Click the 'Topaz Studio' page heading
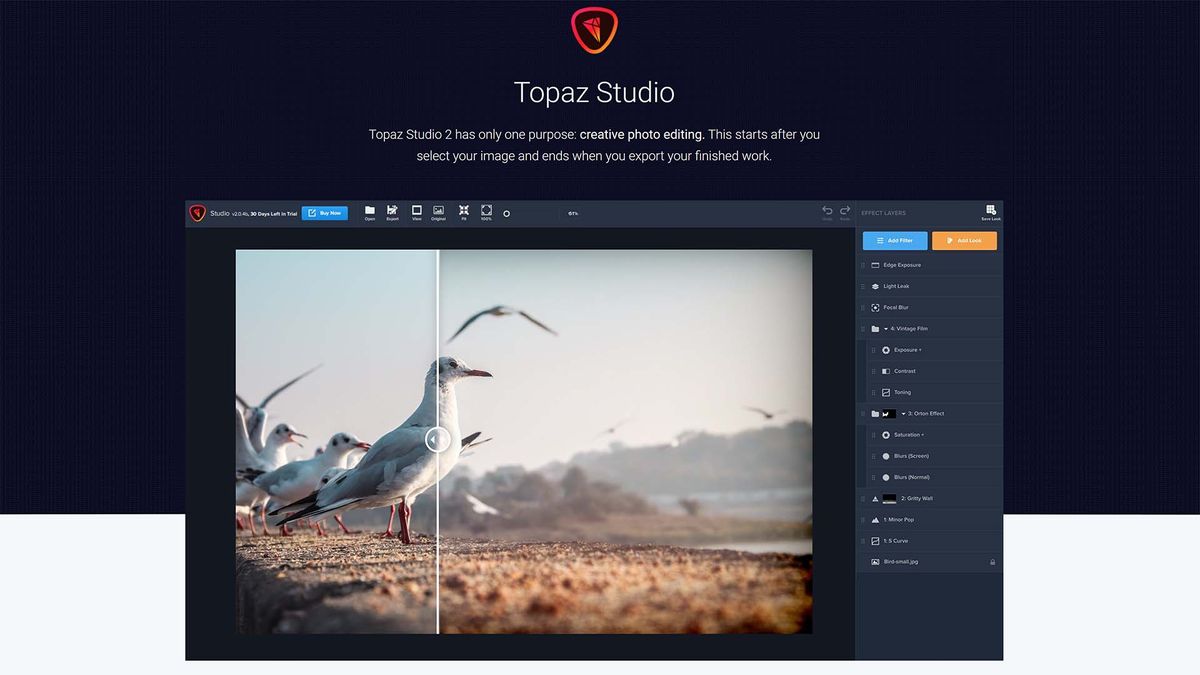Viewport: 1200px width, 675px height. pos(594,93)
